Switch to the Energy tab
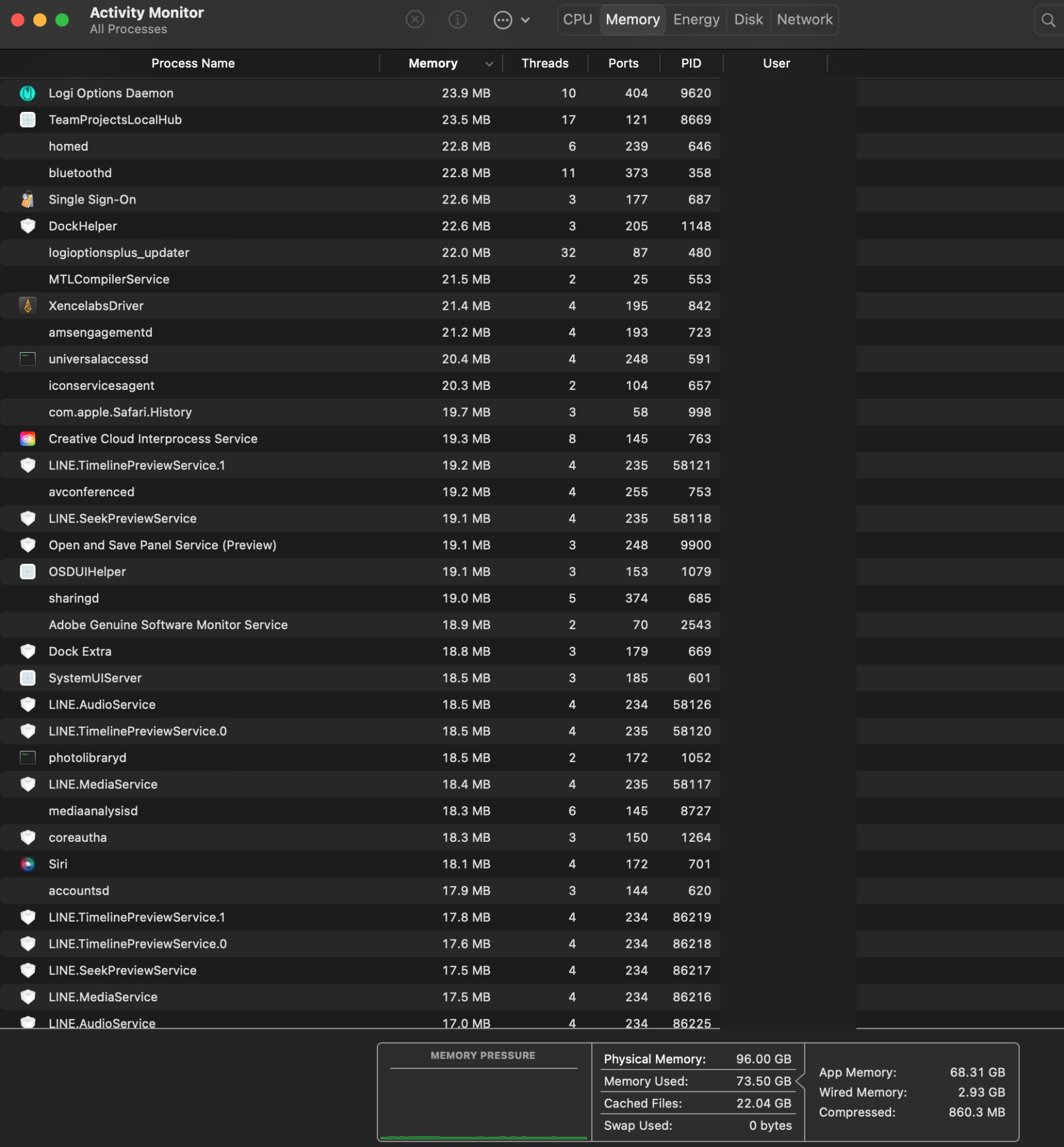This screenshot has height=1147, width=1064. click(696, 19)
